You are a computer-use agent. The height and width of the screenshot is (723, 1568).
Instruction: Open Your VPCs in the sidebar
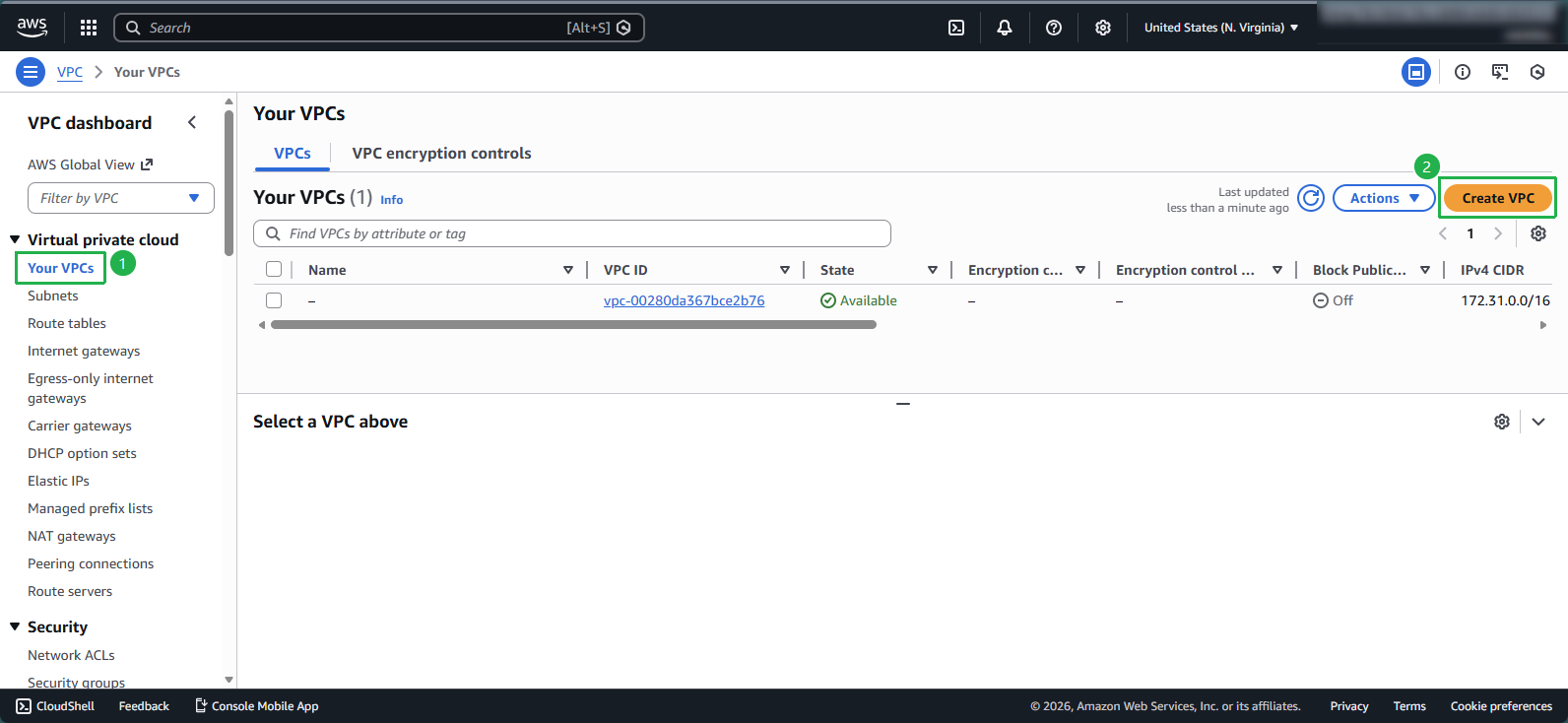[x=61, y=268]
